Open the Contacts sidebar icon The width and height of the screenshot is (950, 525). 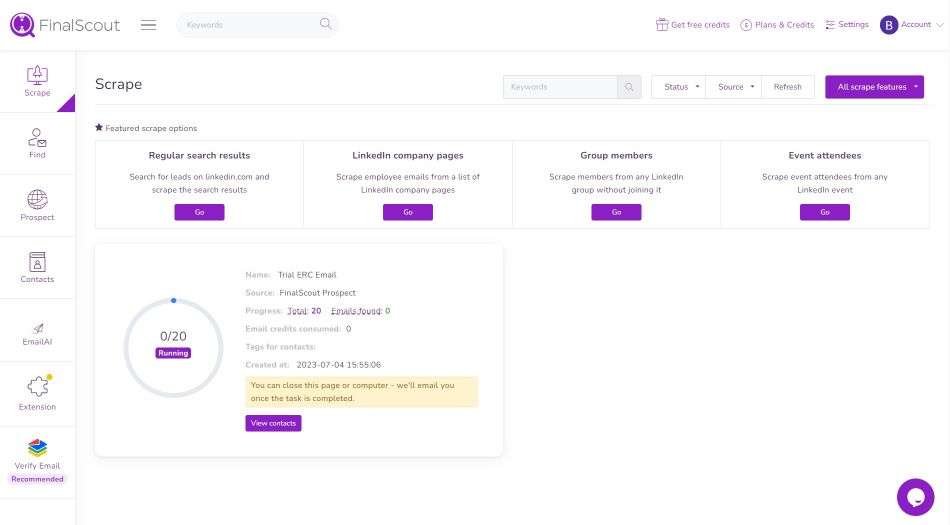pyautogui.click(x=38, y=262)
